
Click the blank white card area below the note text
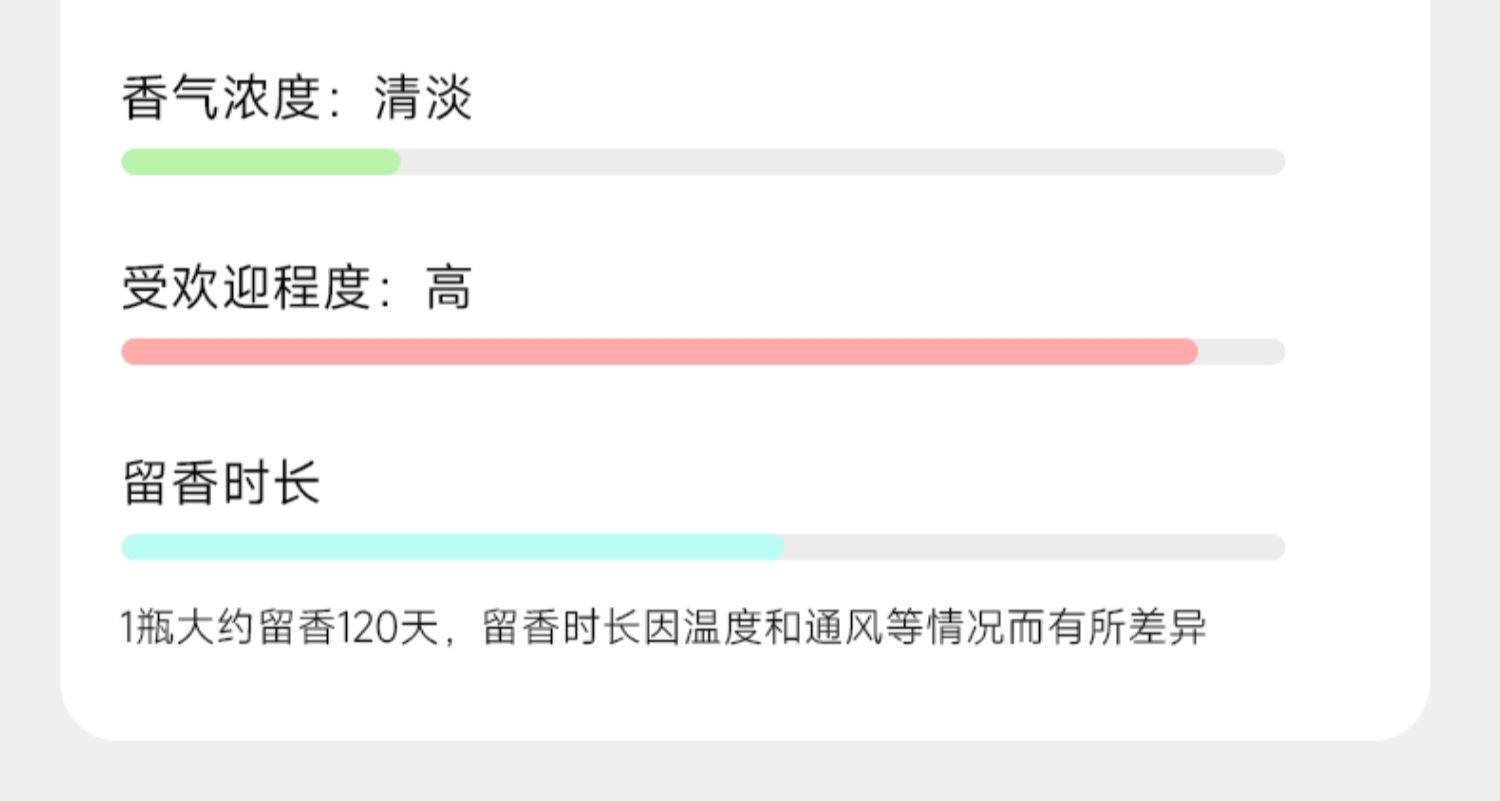(x=750, y=695)
